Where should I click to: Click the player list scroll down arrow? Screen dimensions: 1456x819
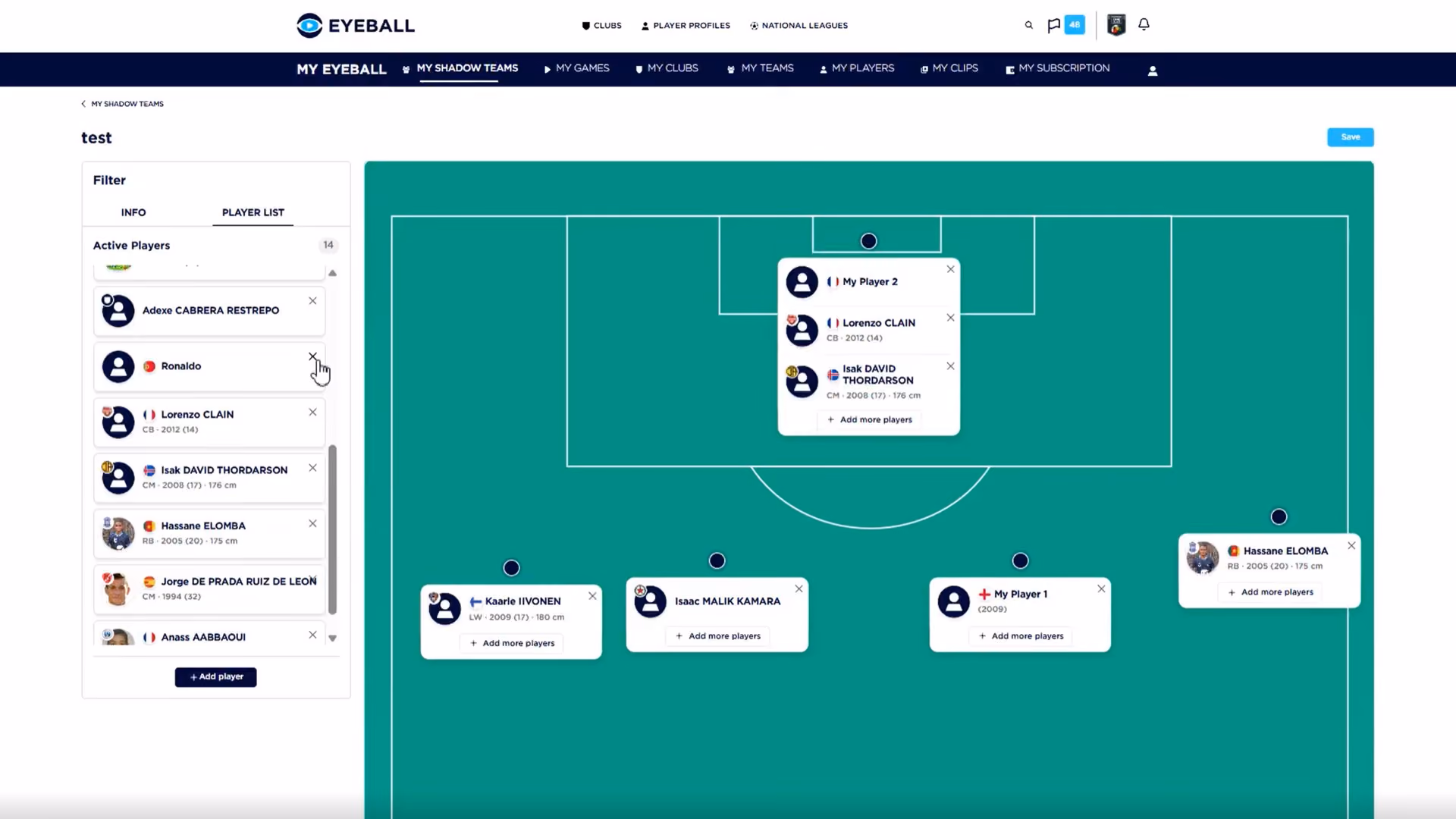coord(332,639)
